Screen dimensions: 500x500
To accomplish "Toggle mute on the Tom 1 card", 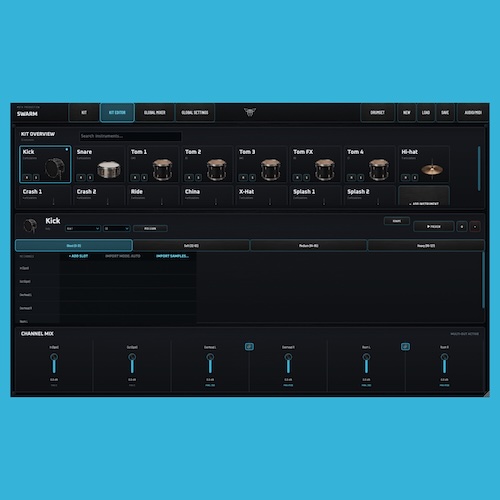I will click(x=135, y=177).
